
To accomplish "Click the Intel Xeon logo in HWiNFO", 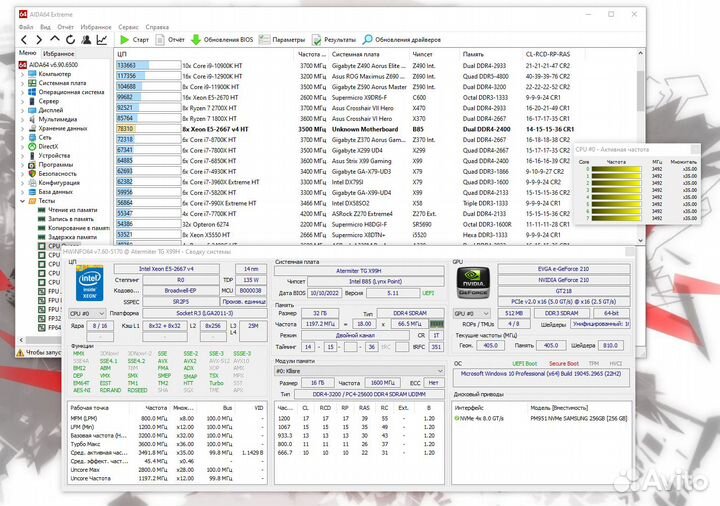I will [x=90, y=284].
